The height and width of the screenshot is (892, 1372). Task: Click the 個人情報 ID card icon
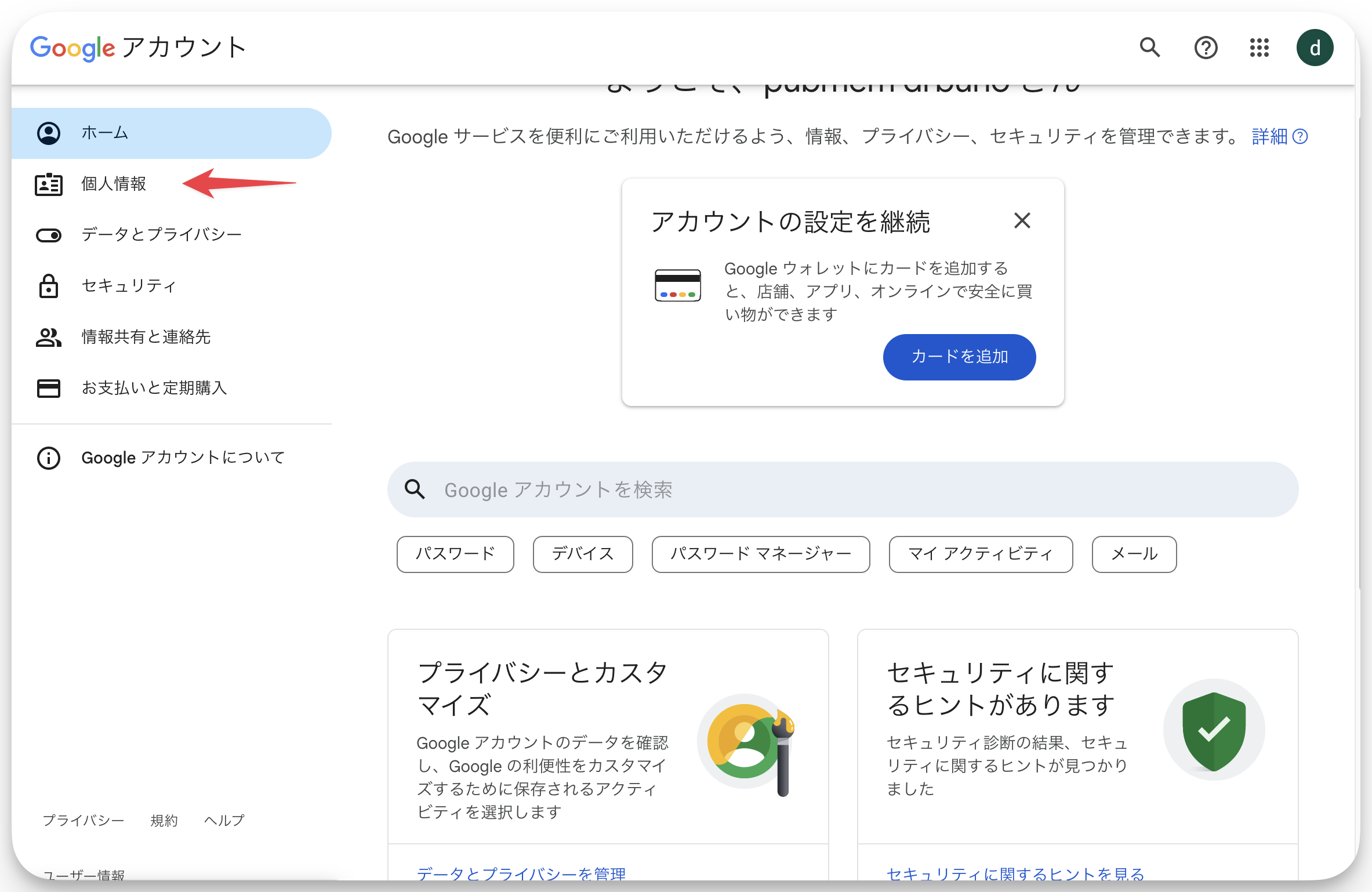click(49, 184)
